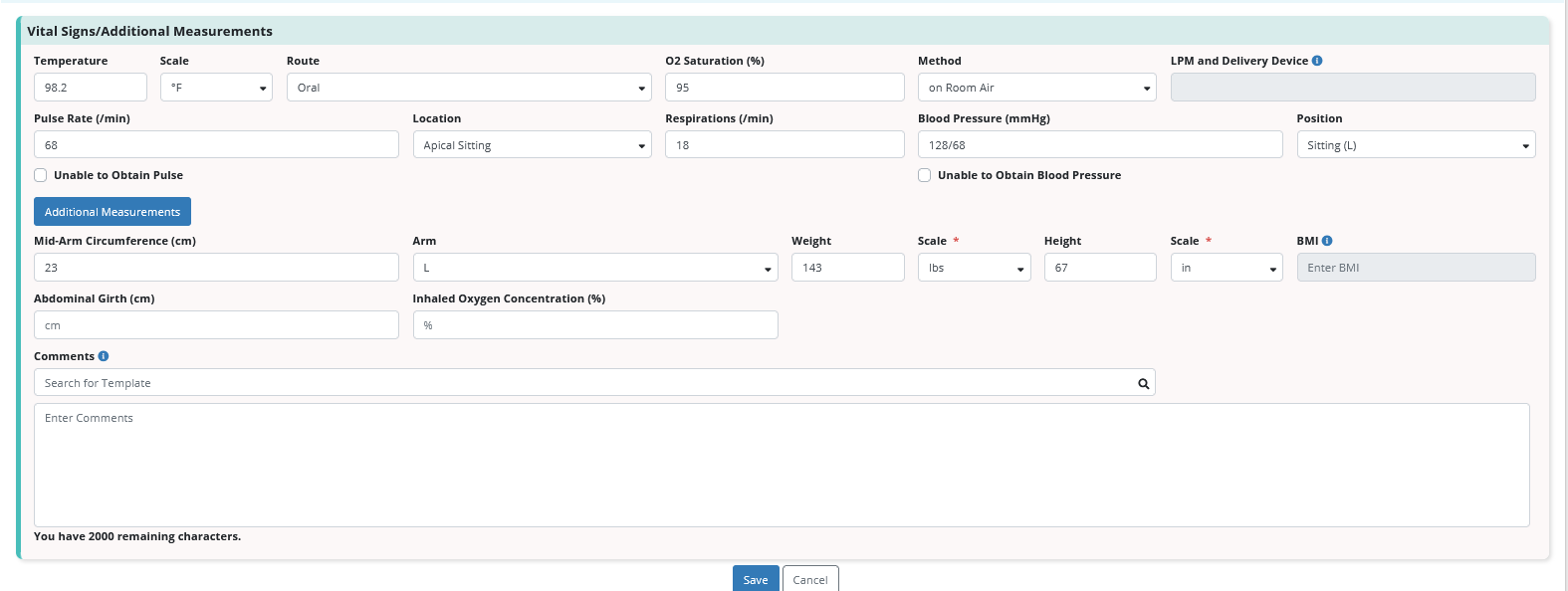Cancel the vital signs entry

[x=810, y=579]
